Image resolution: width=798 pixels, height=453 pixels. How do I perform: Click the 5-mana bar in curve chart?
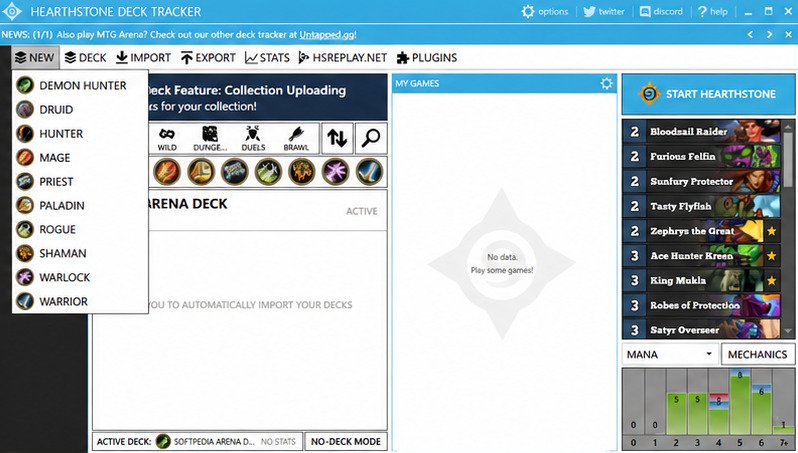[740, 402]
